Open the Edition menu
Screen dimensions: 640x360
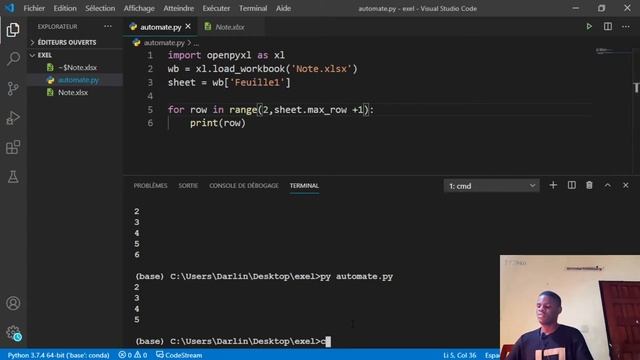tap(65, 8)
